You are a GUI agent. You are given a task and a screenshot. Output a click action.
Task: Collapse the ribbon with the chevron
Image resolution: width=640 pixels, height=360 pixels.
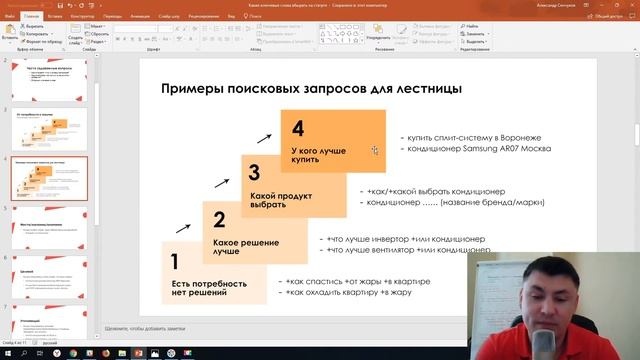(635, 49)
